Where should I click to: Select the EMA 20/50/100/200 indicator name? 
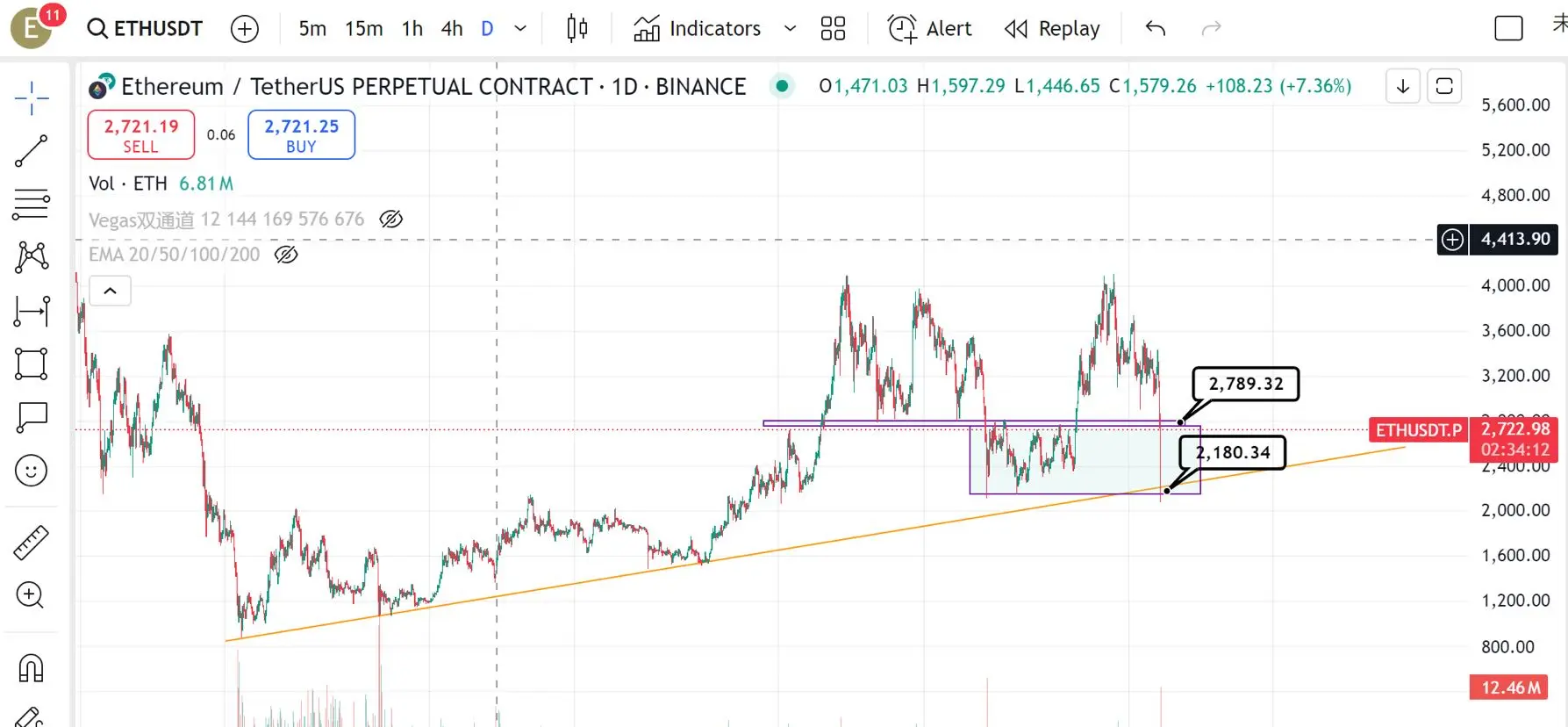click(174, 255)
